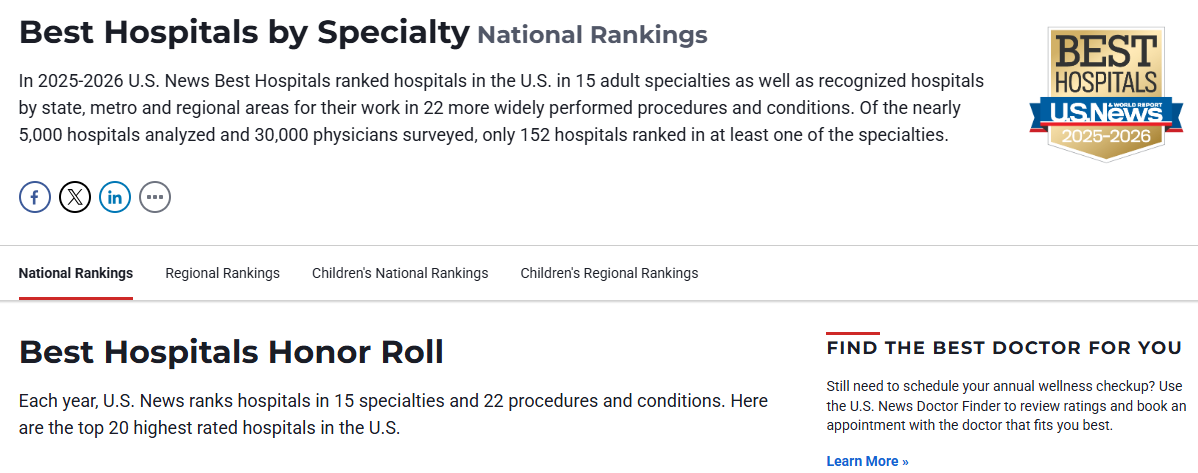This screenshot has width=1198, height=473.
Task: Share the page via LinkedIn icon
Action: pyautogui.click(x=115, y=197)
